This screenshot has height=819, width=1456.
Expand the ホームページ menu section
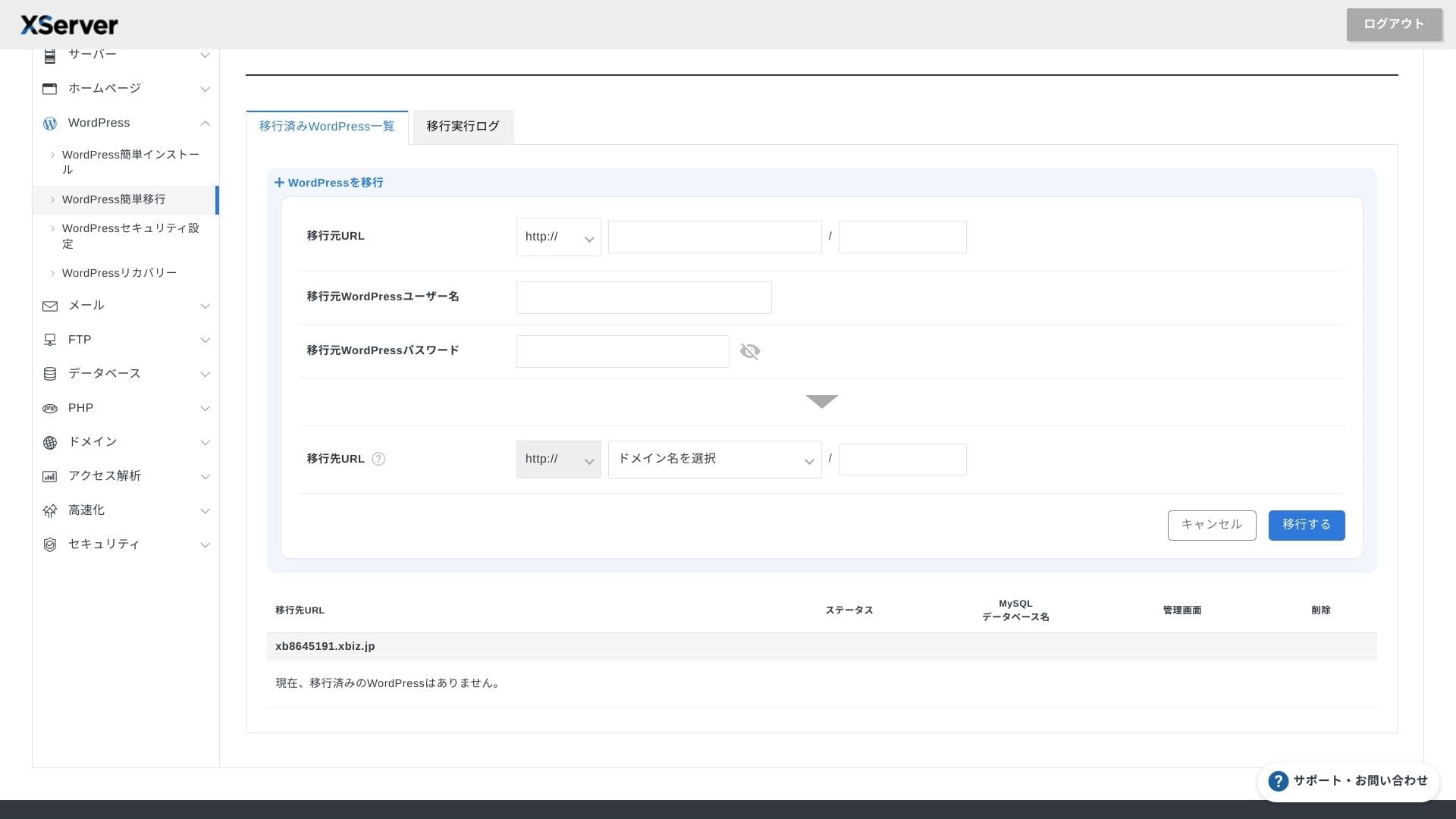click(205, 89)
